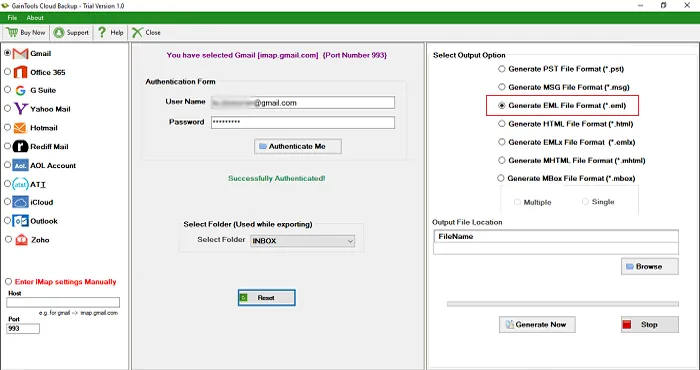Image resolution: width=700 pixels, height=370 pixels.
Task: Click the Outlook logo icon
Action: [21, 221]
